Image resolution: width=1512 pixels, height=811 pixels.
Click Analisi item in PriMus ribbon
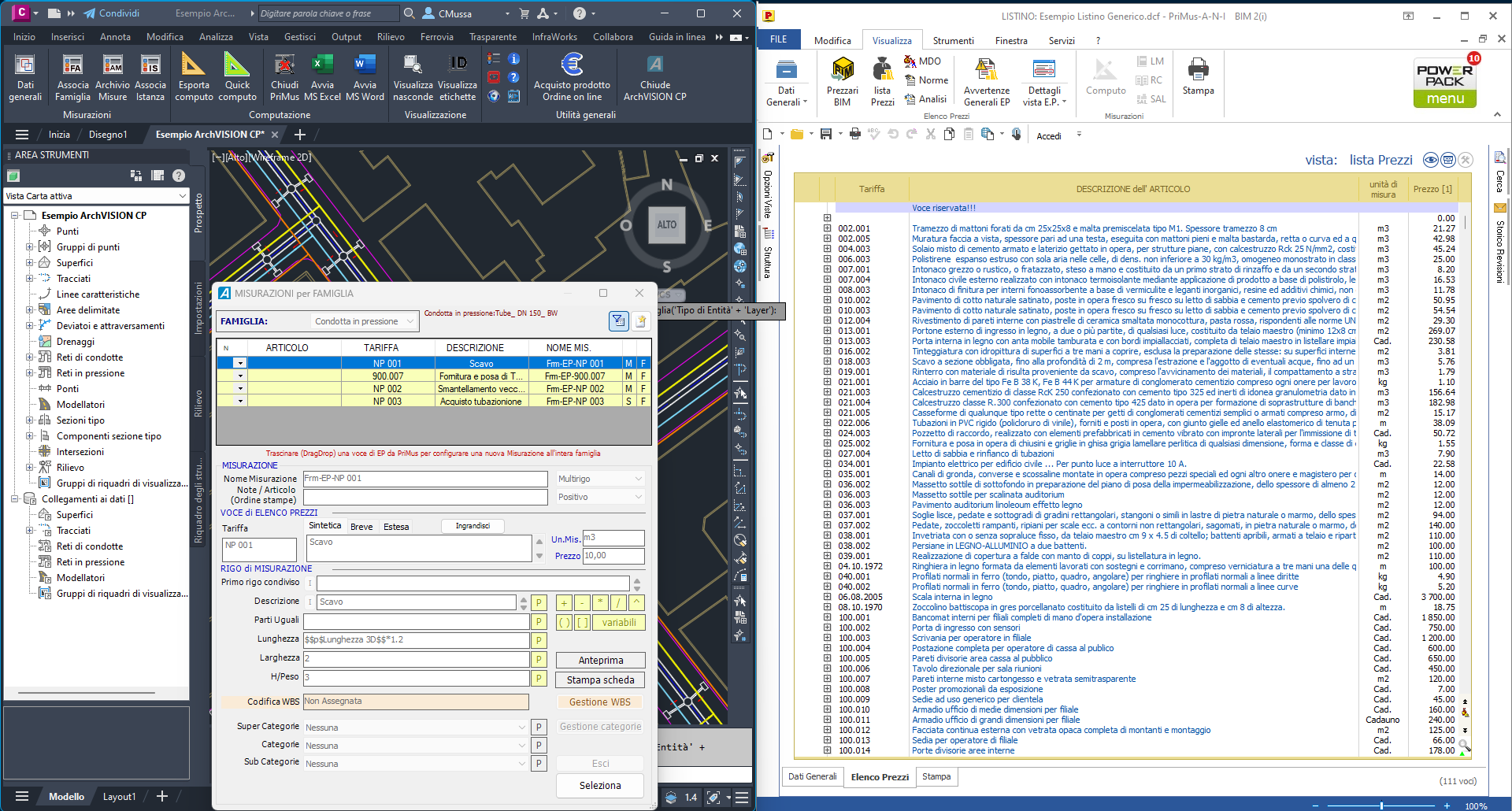(x=926, y=98)
